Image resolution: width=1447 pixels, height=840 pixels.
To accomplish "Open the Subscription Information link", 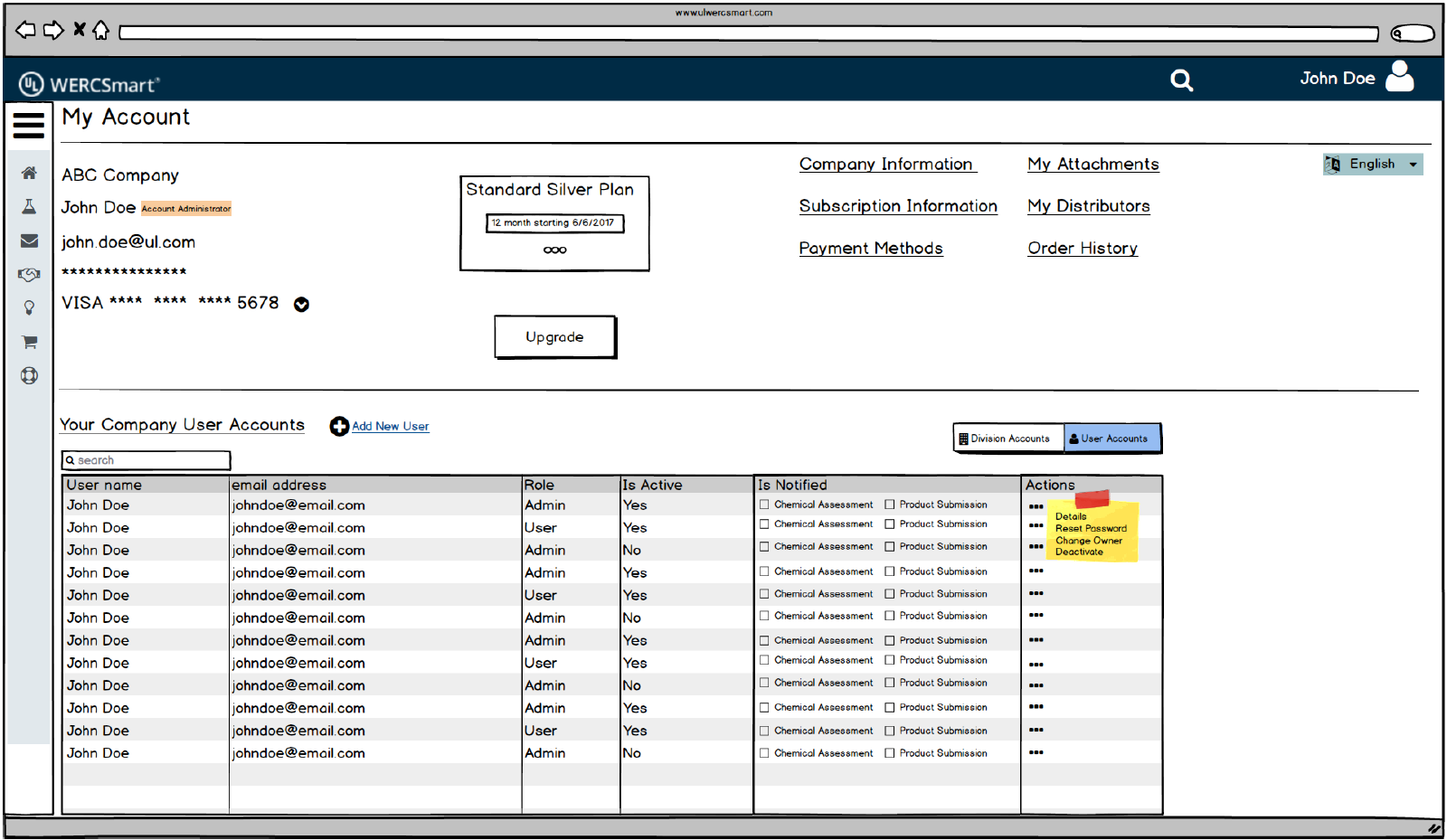I will pyautogui.click(x=898, y=206).
